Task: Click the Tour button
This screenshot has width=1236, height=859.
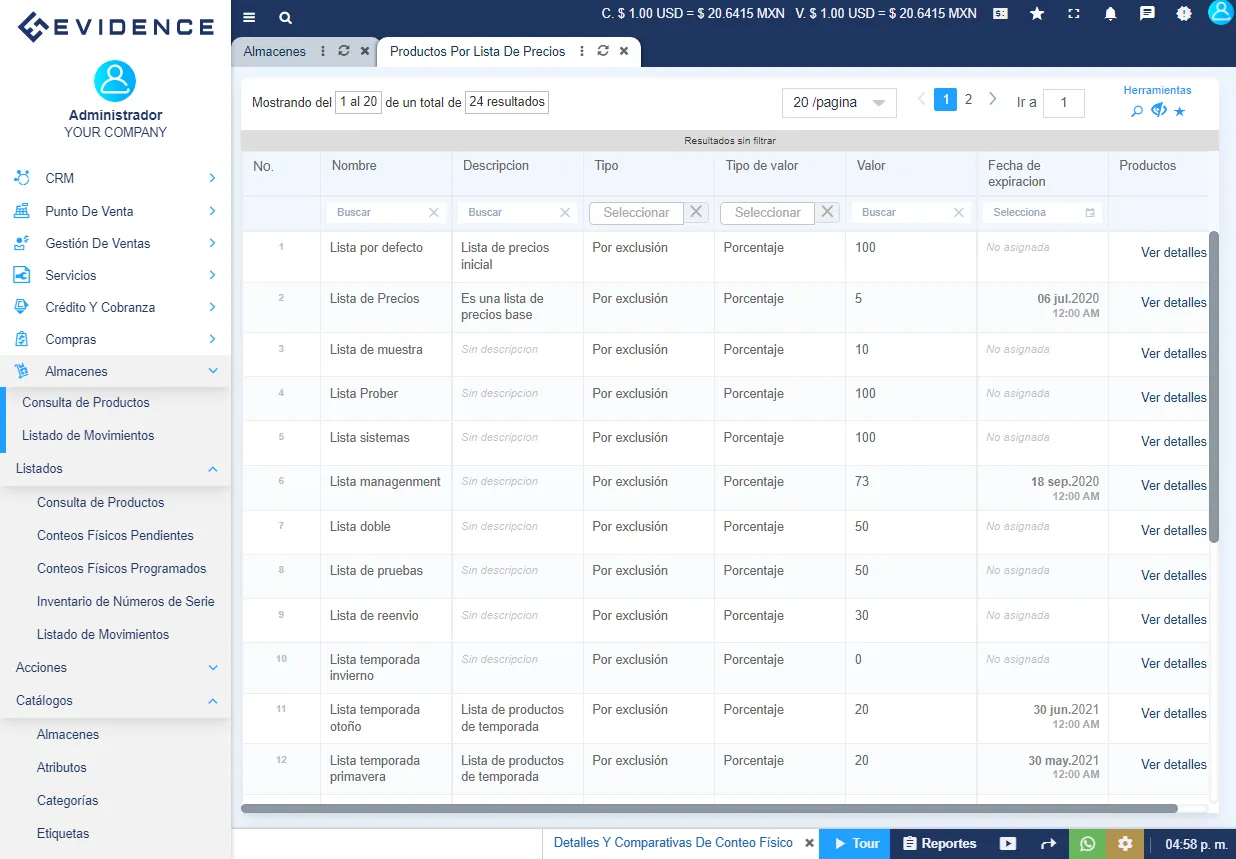Action: tap(856, 843)
